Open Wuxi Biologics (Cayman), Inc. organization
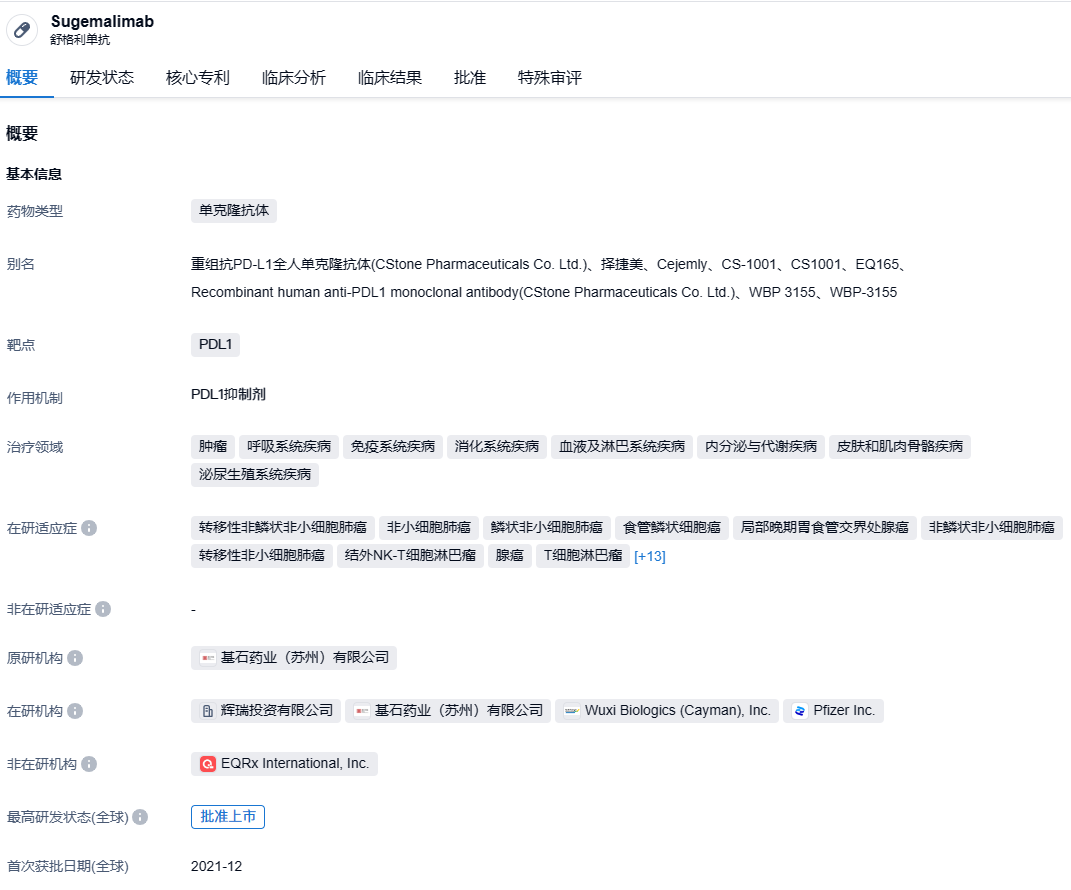 [666, 711]
